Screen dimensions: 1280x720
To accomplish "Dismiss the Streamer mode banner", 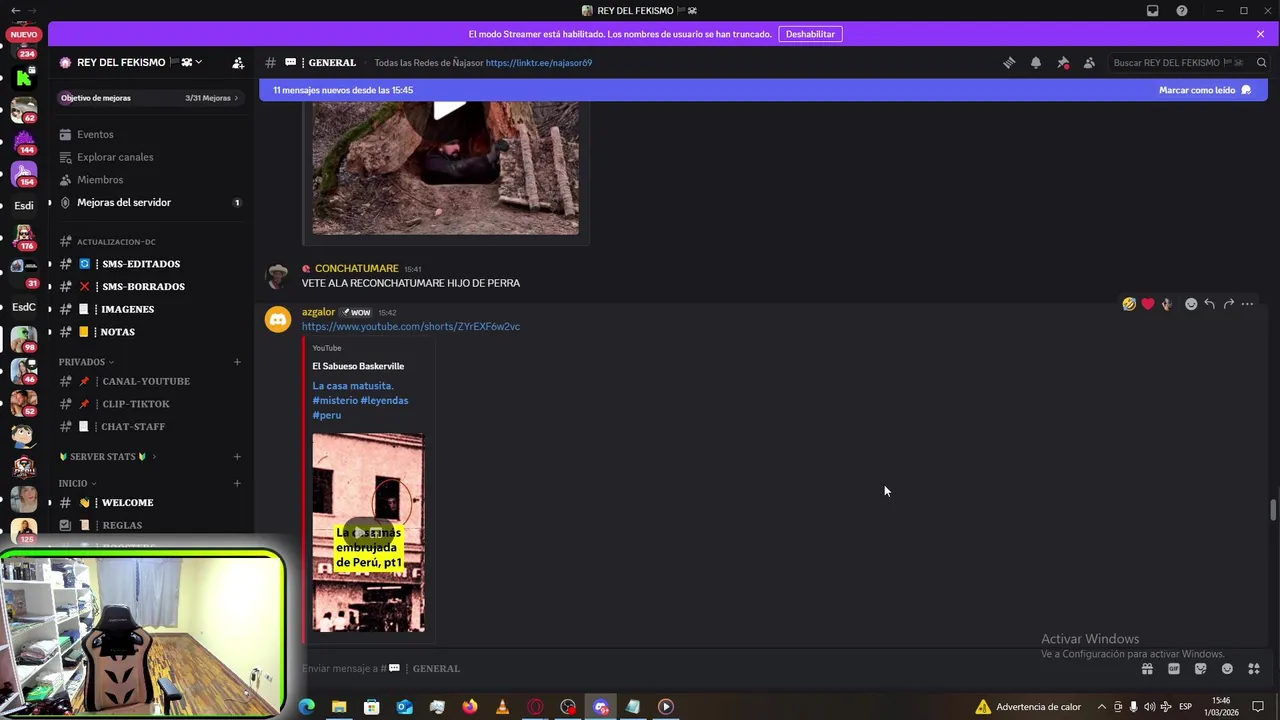I will (x=1260, y=34).
